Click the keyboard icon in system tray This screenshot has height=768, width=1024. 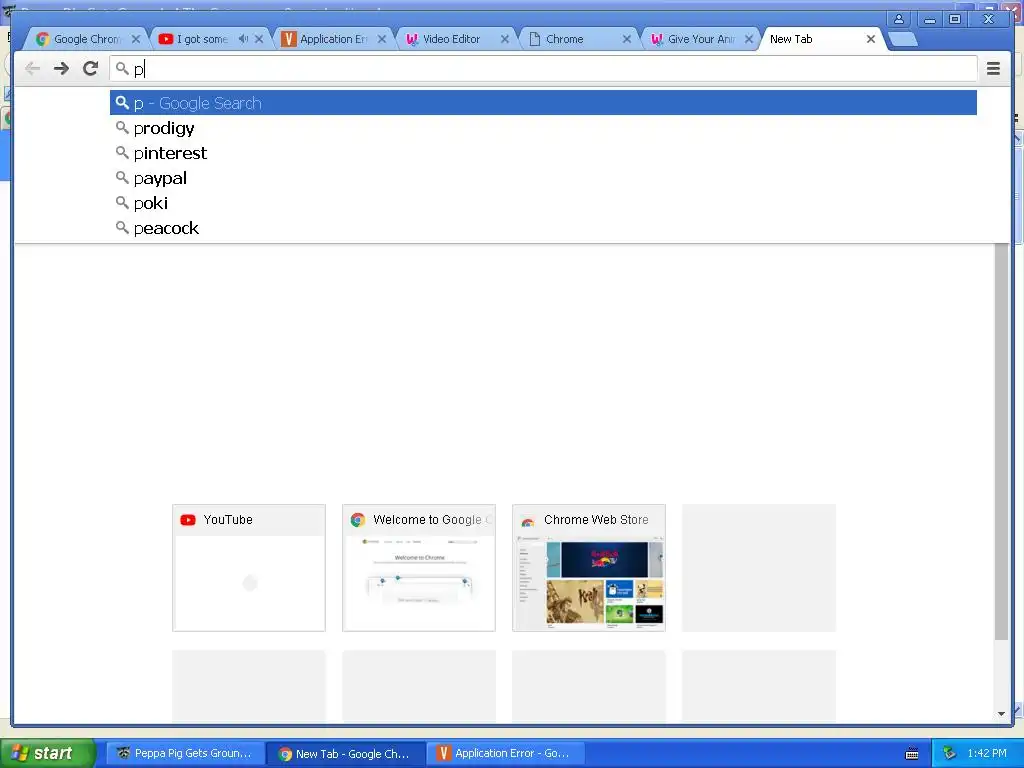click(x=912, y=754)
